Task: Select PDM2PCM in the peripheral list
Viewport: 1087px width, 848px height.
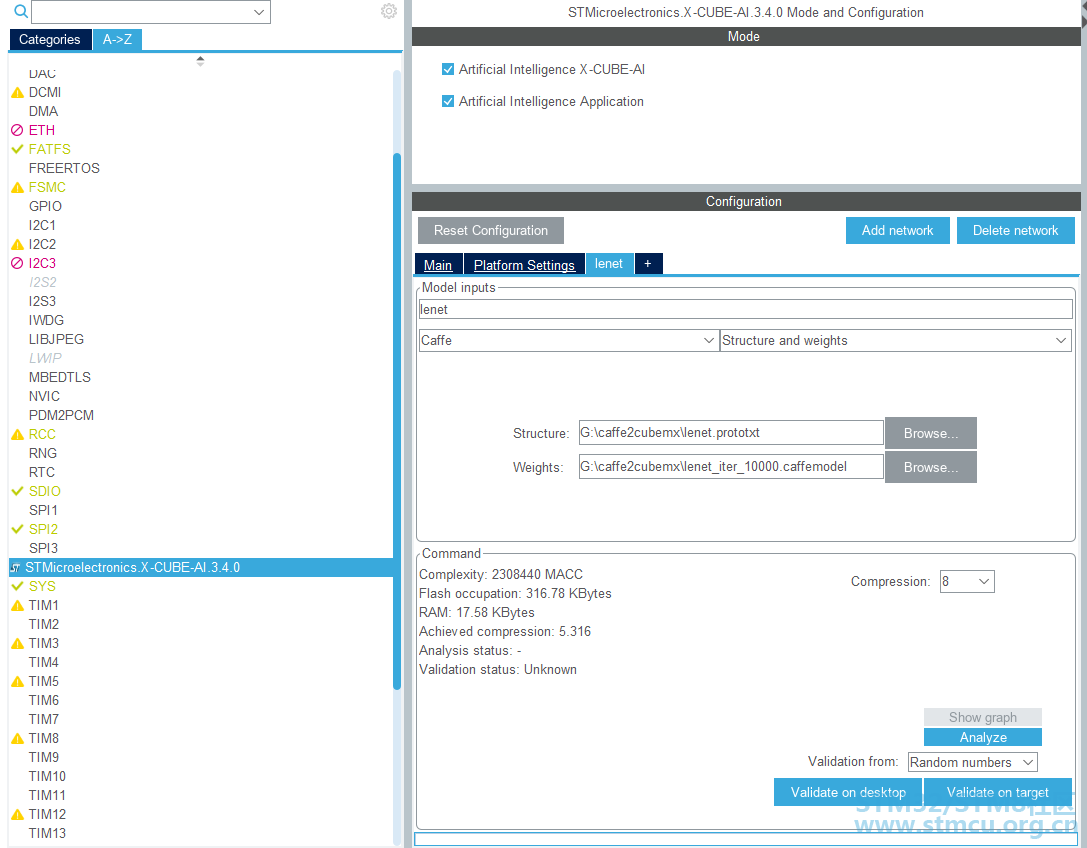Action: (x=61, y=415)
